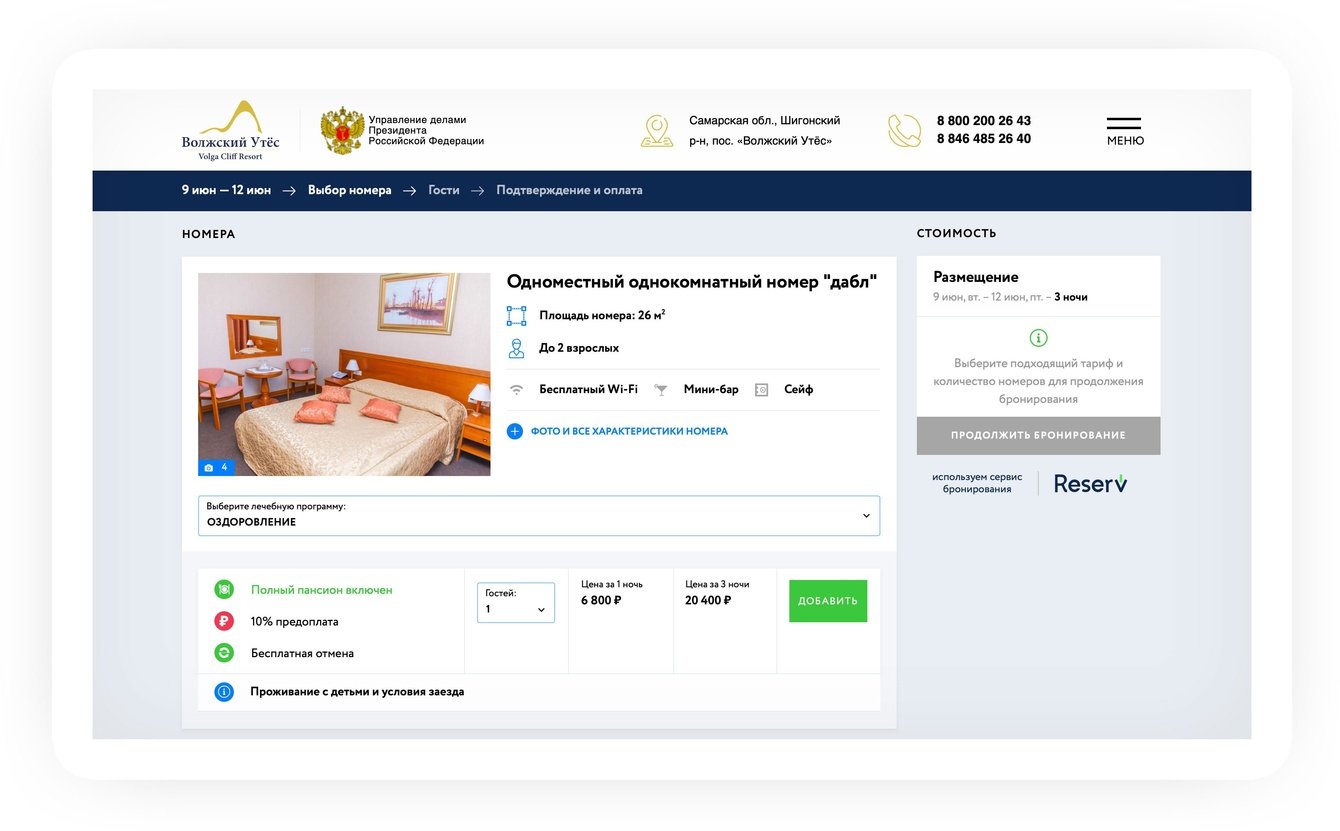Click the mini-bar cocktail glass icon

click(x=661, y=390)
